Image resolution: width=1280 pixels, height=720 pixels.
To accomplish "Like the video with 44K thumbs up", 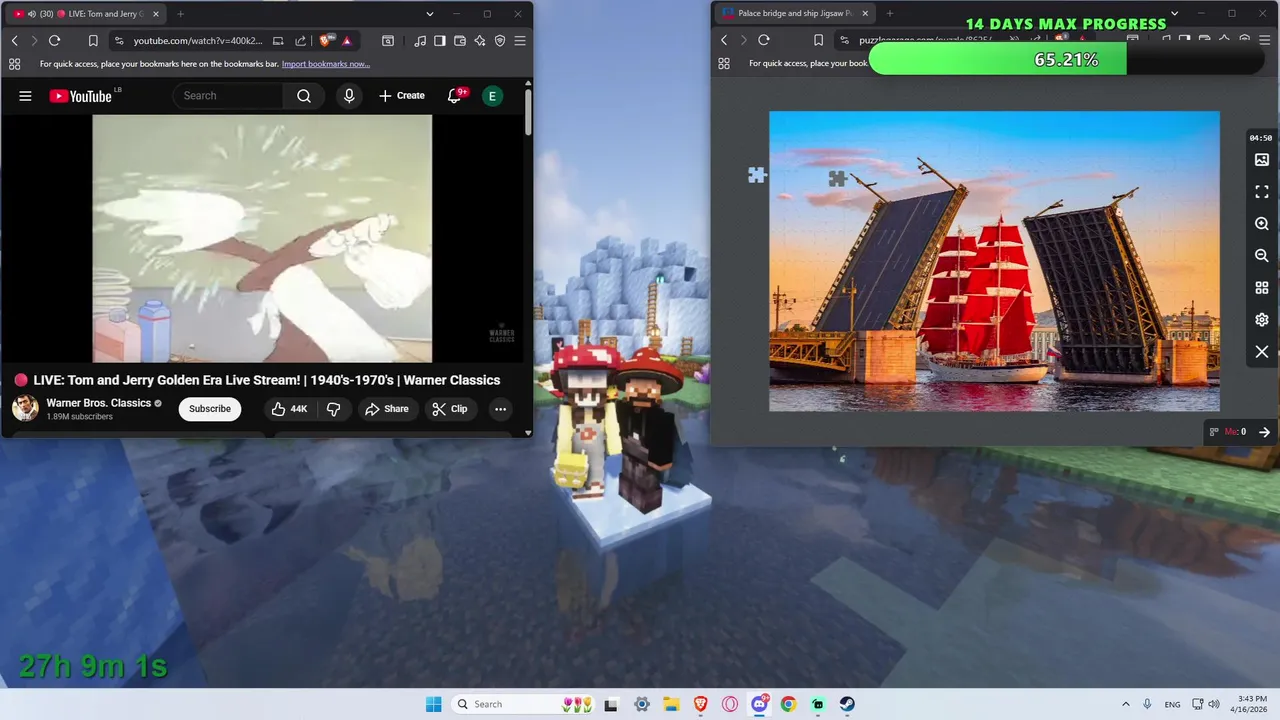I will pyautogui.click(x=290, y=409).
